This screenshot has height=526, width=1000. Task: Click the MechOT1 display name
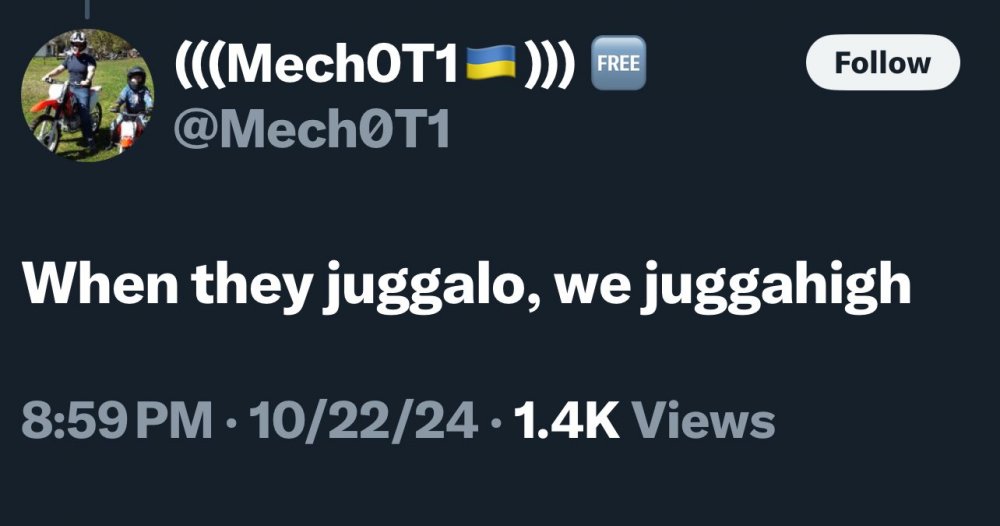[375, 62]
